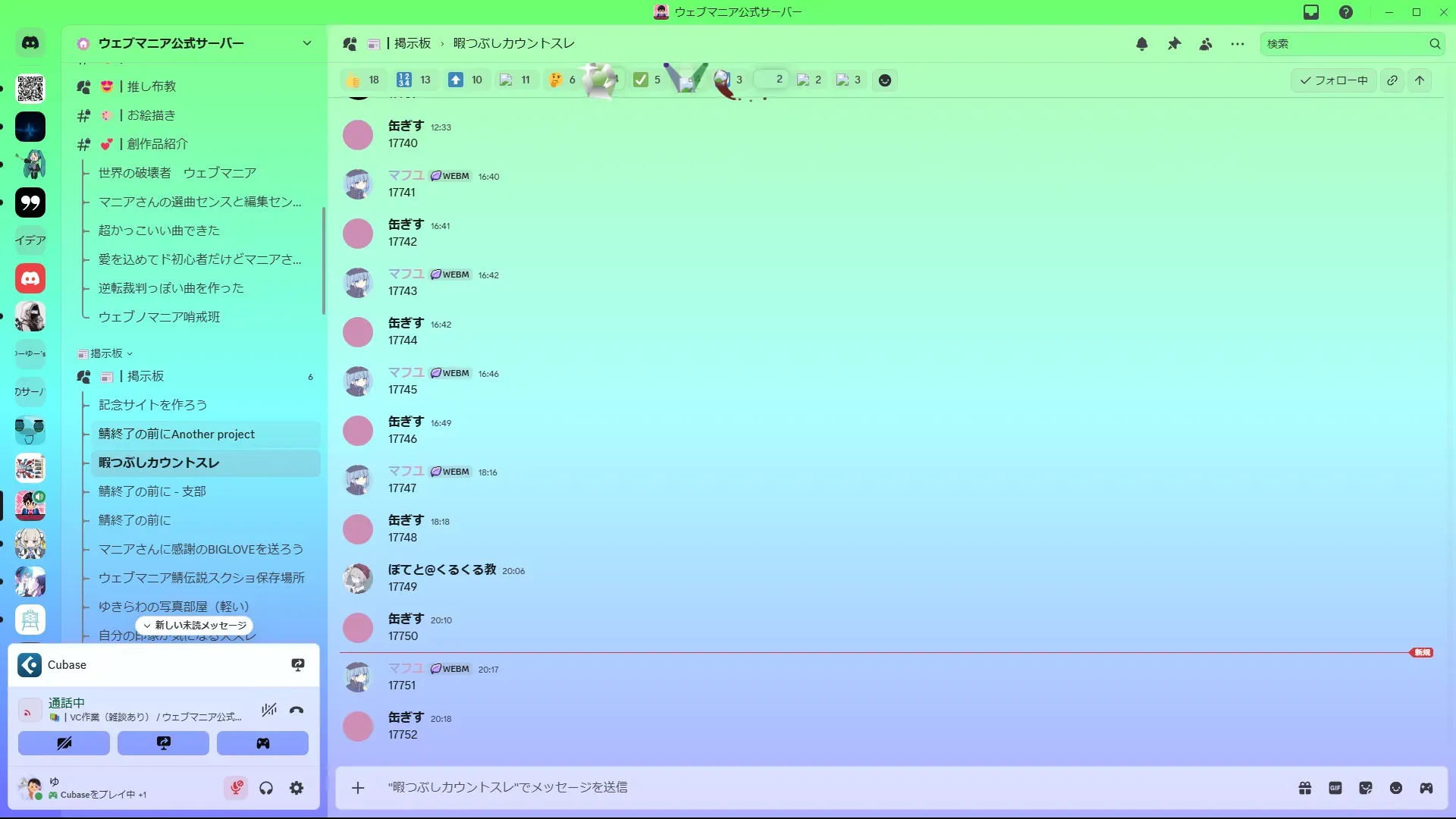Open the three-dots more options menu
The image size is (1456, 819).
point(1238,44)
